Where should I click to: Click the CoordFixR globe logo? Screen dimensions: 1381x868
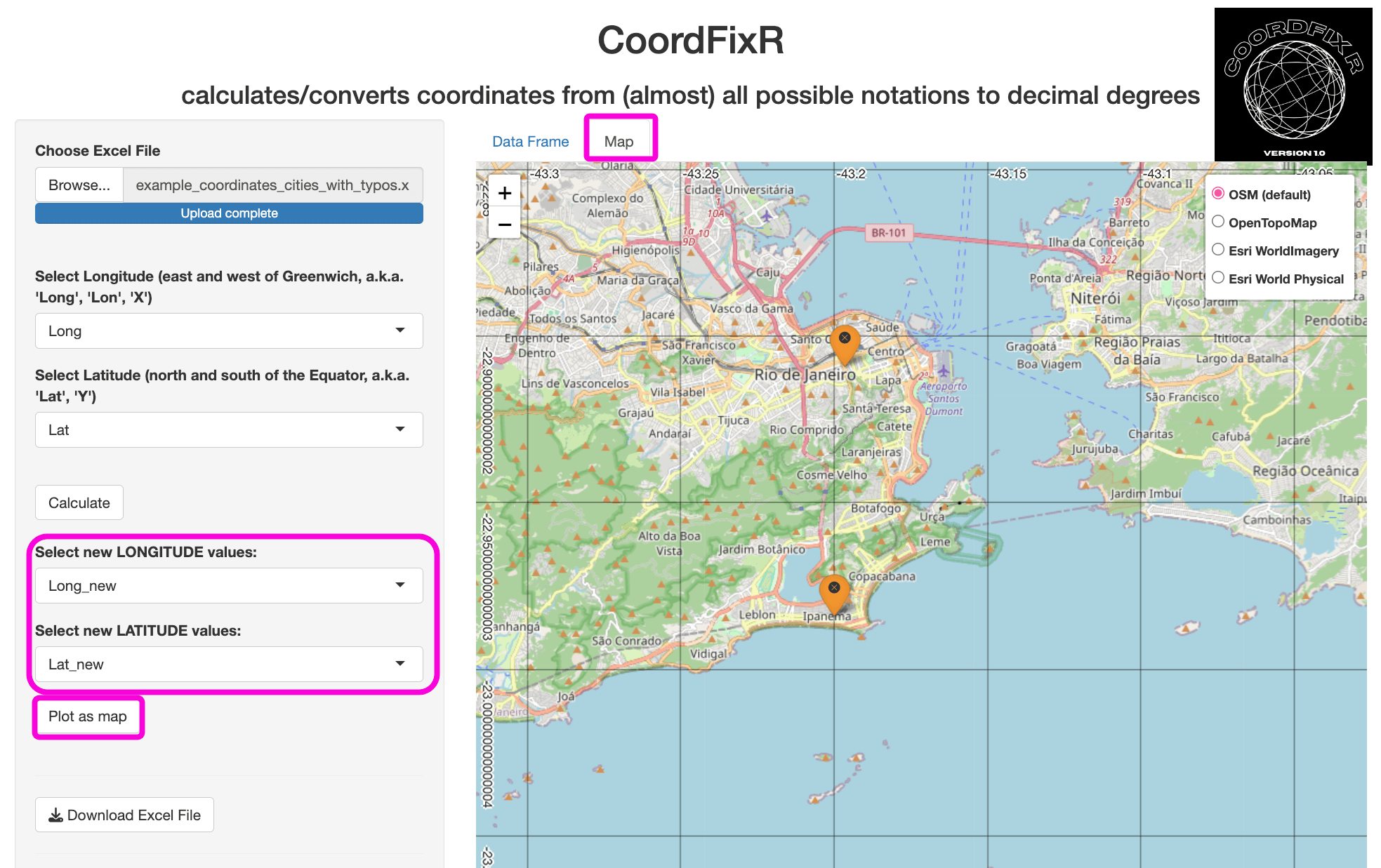[1293, 86]
